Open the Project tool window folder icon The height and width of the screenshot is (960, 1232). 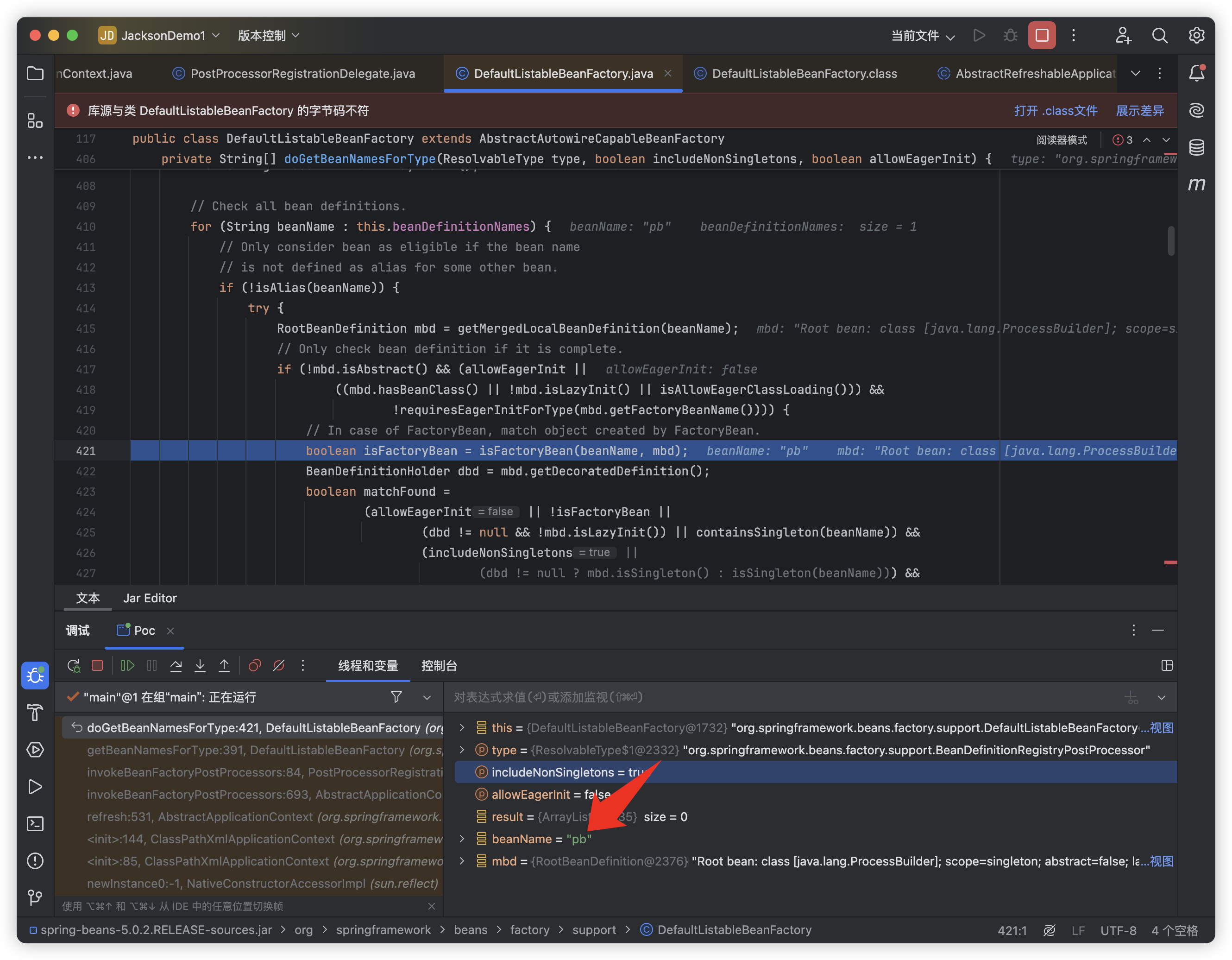(35, 73)
